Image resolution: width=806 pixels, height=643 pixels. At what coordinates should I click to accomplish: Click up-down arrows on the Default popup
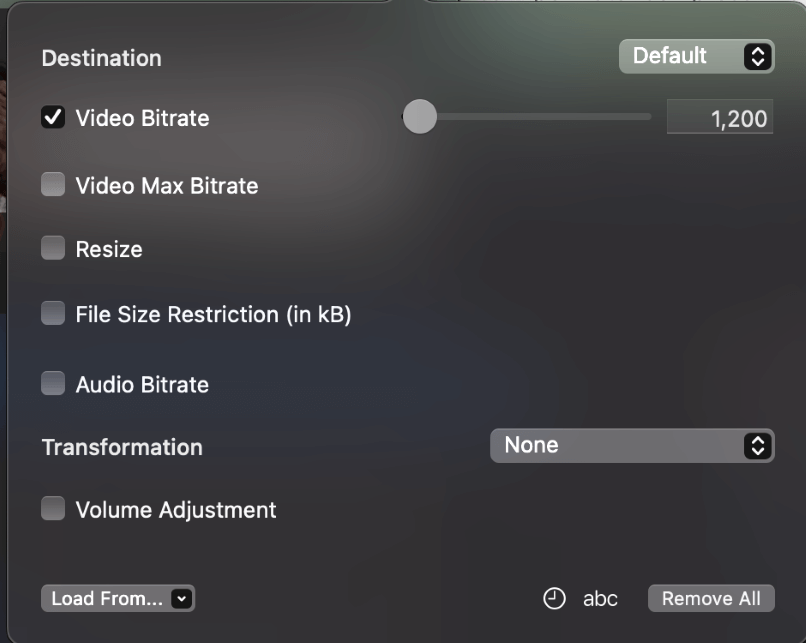tap(757, 56)
